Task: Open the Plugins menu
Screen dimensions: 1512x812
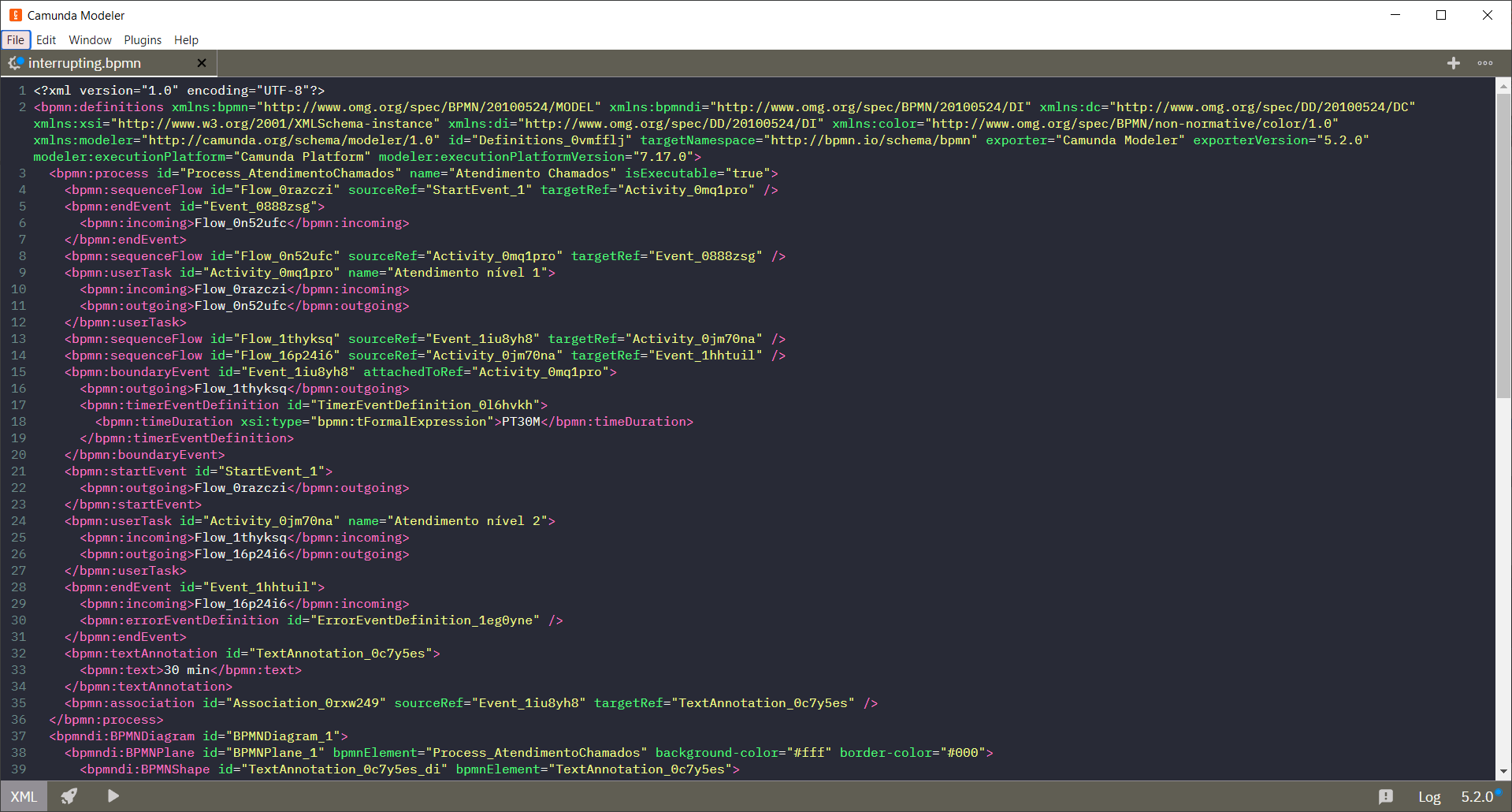Action: [x=143, y=39]
